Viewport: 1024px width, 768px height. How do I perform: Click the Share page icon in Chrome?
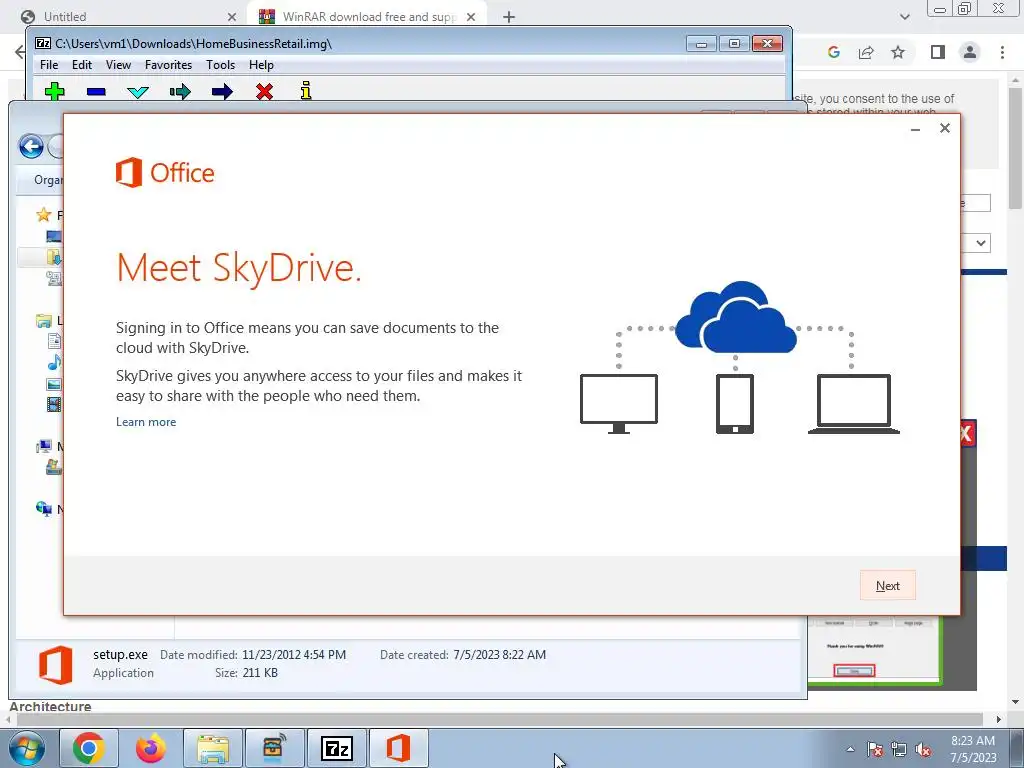click(x=866, y=52)
